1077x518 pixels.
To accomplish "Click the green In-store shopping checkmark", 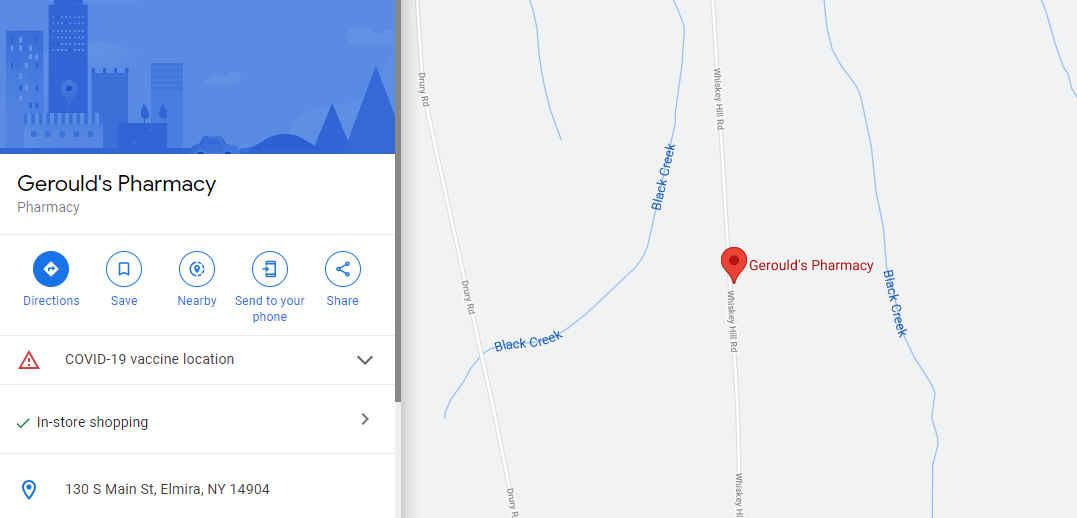I will tap(23, 423).
